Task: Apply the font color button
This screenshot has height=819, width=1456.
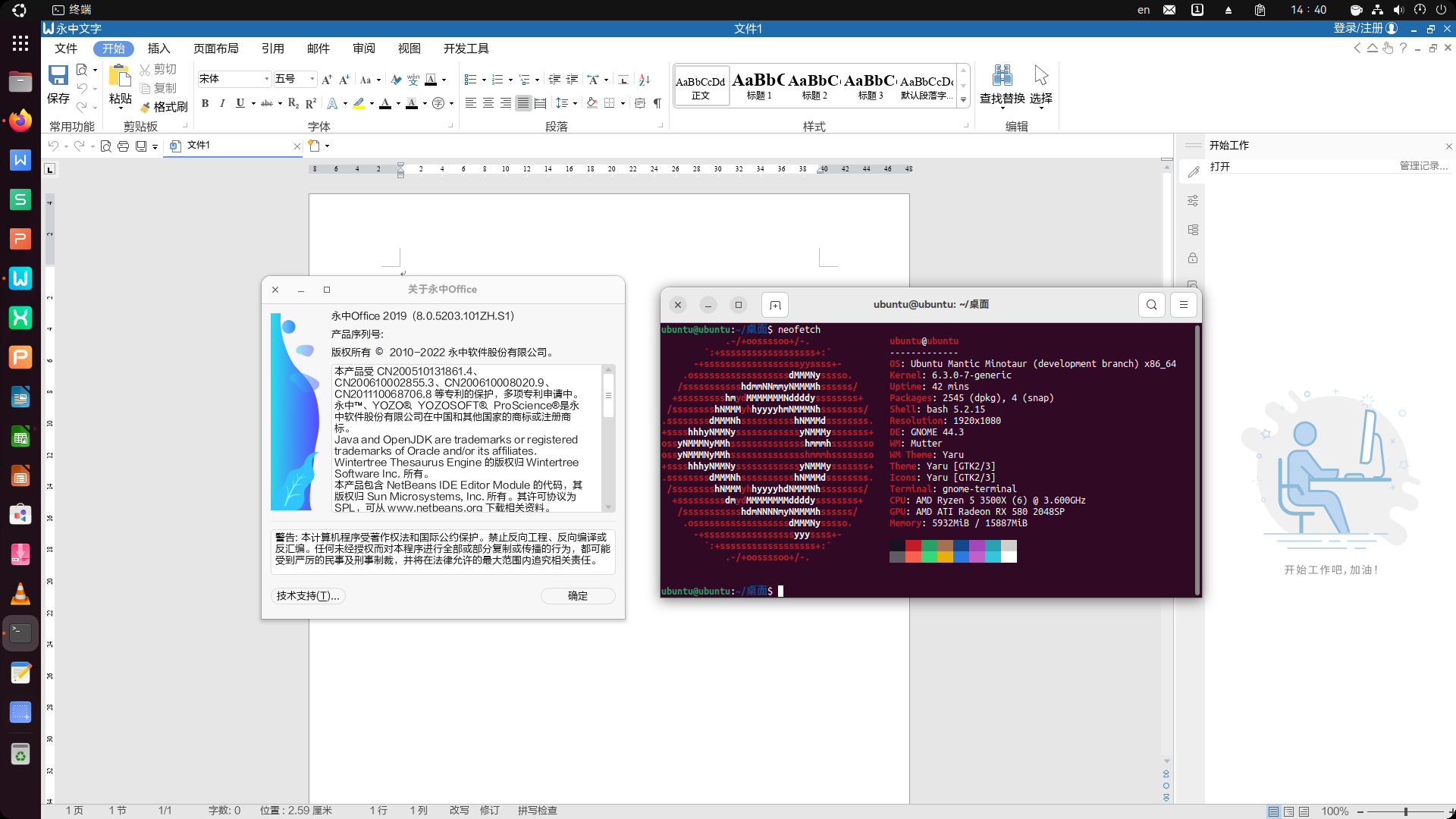Action: pyautogui.click(x=385, y=103)
